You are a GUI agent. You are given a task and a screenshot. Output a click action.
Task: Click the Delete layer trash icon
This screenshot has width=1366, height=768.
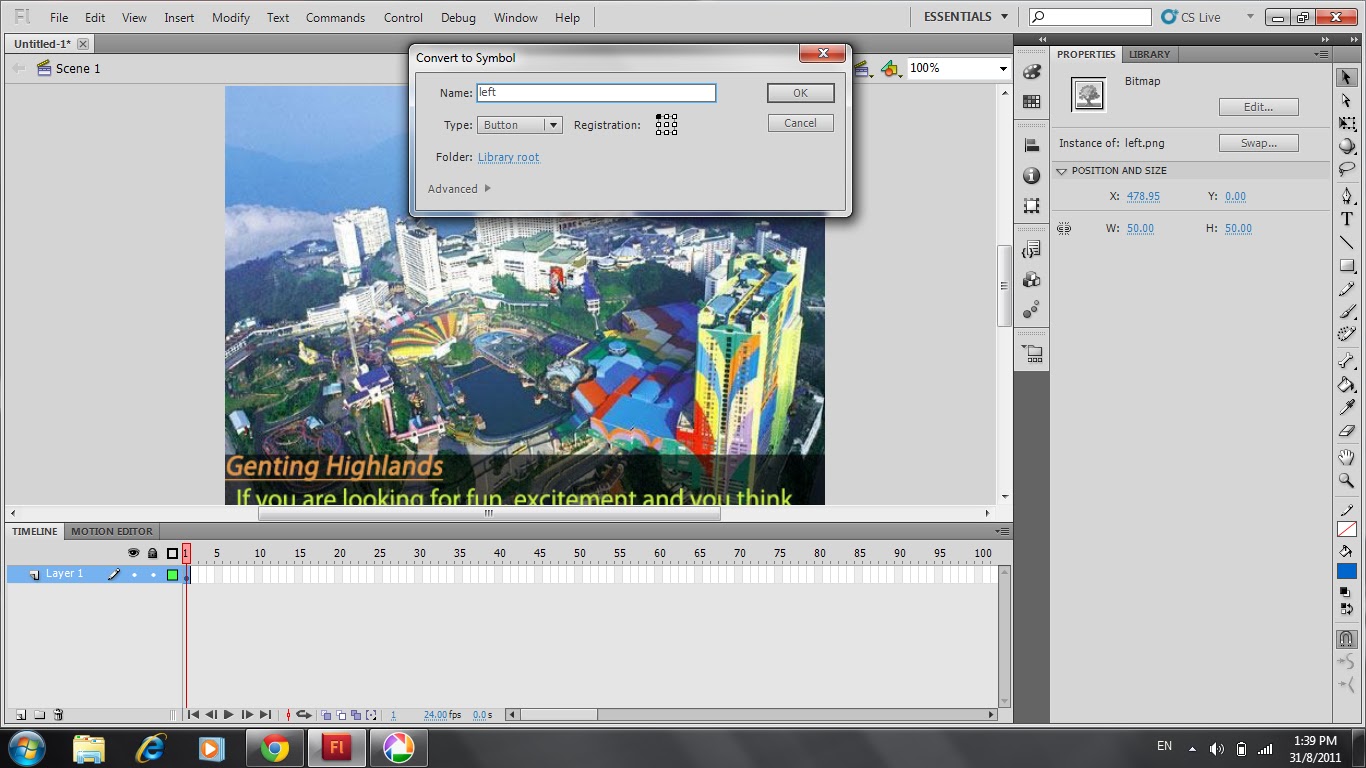(x=58, y=715)
